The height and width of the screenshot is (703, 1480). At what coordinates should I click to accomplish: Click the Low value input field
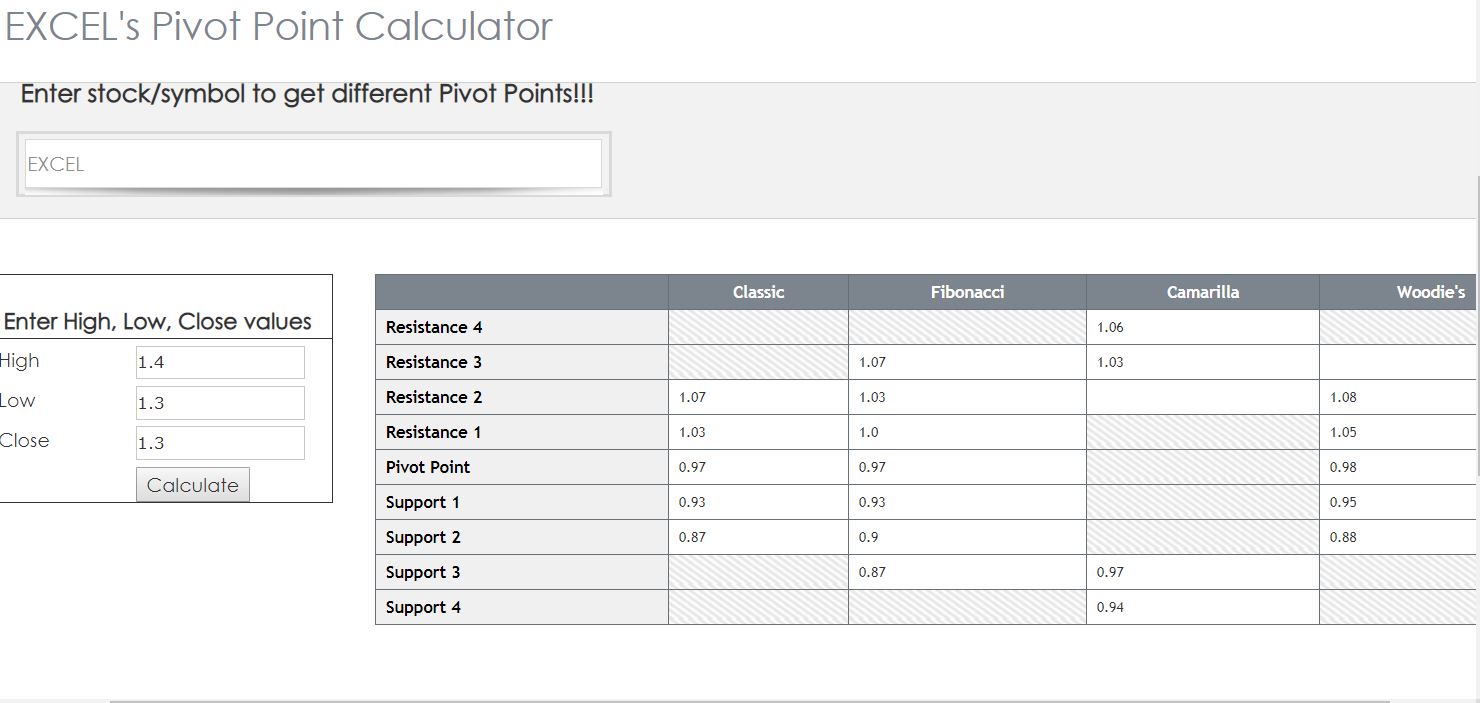tap(220, 403)
